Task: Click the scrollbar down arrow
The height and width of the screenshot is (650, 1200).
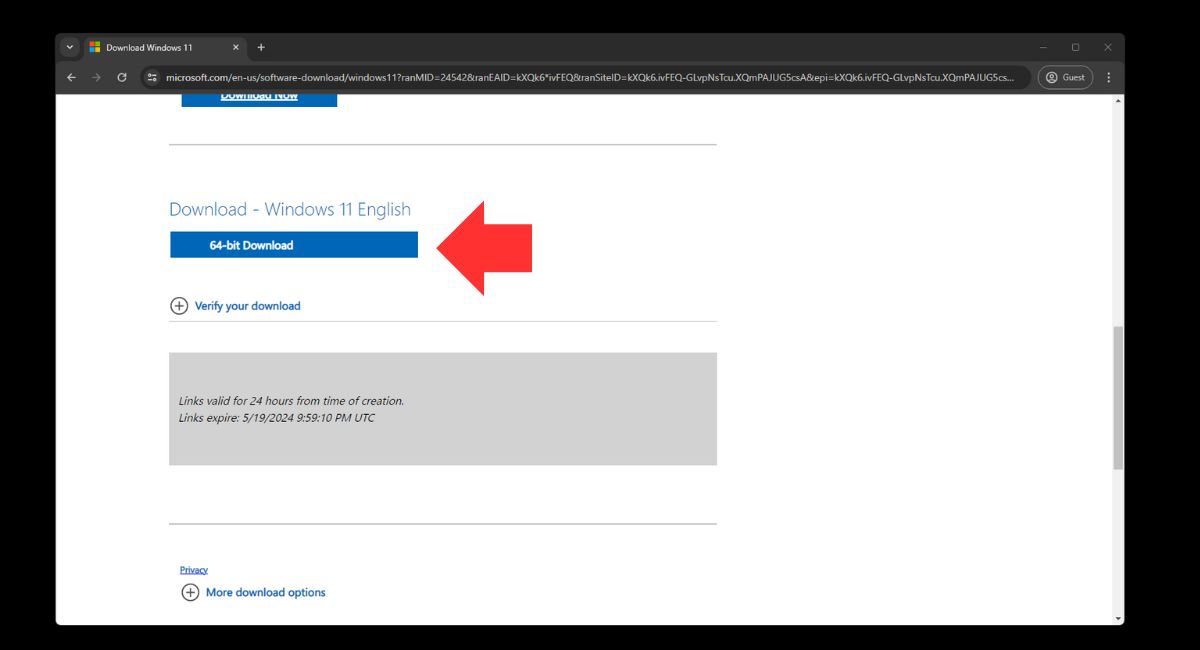Action: pyautogui.click(x=1117, y=618)
